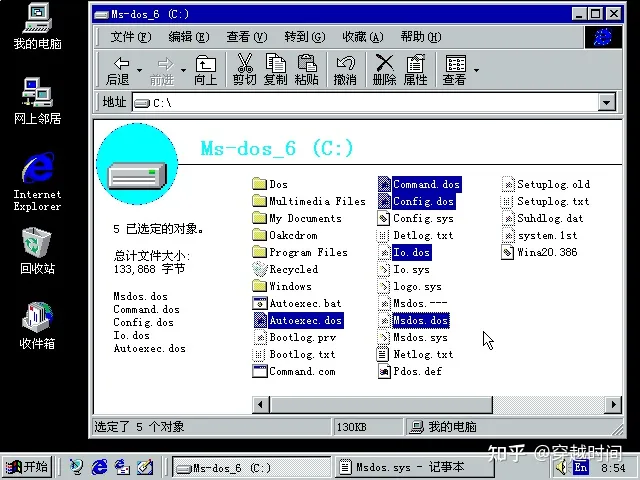Viewport: 640px width, 480px height.
Task: Click the Views (查看) toolbar icon
Action: tap(455, 69)
